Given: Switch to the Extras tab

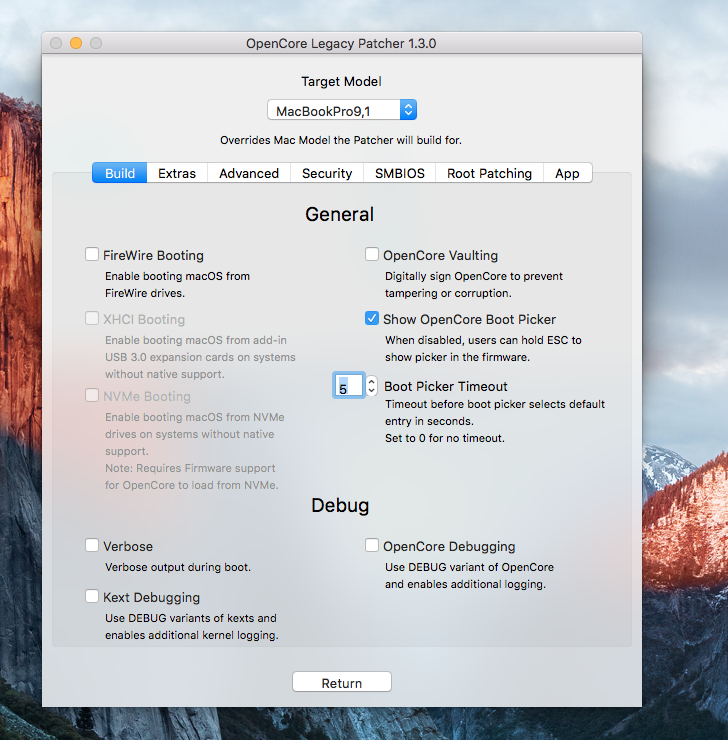Looking at the screenshot, I should (x=177, y=173).
